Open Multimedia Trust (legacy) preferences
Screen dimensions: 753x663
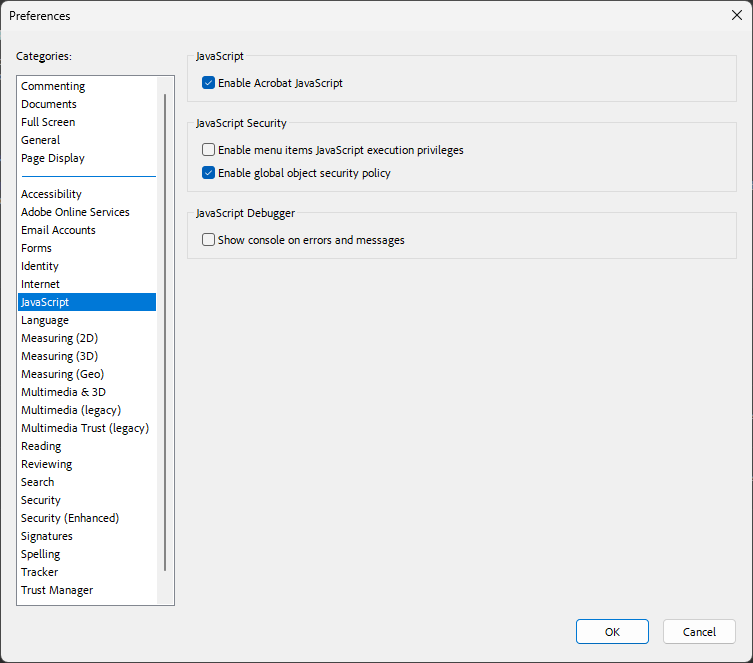85,428
